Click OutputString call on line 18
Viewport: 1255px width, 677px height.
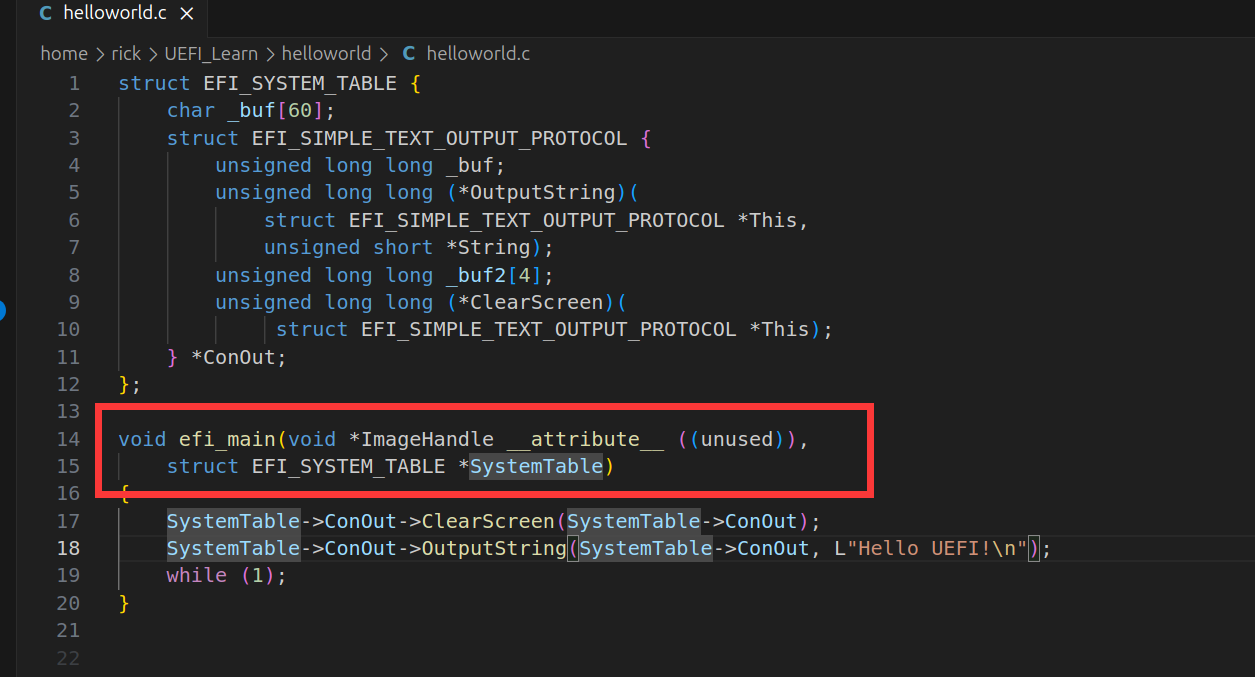(494, 548)
